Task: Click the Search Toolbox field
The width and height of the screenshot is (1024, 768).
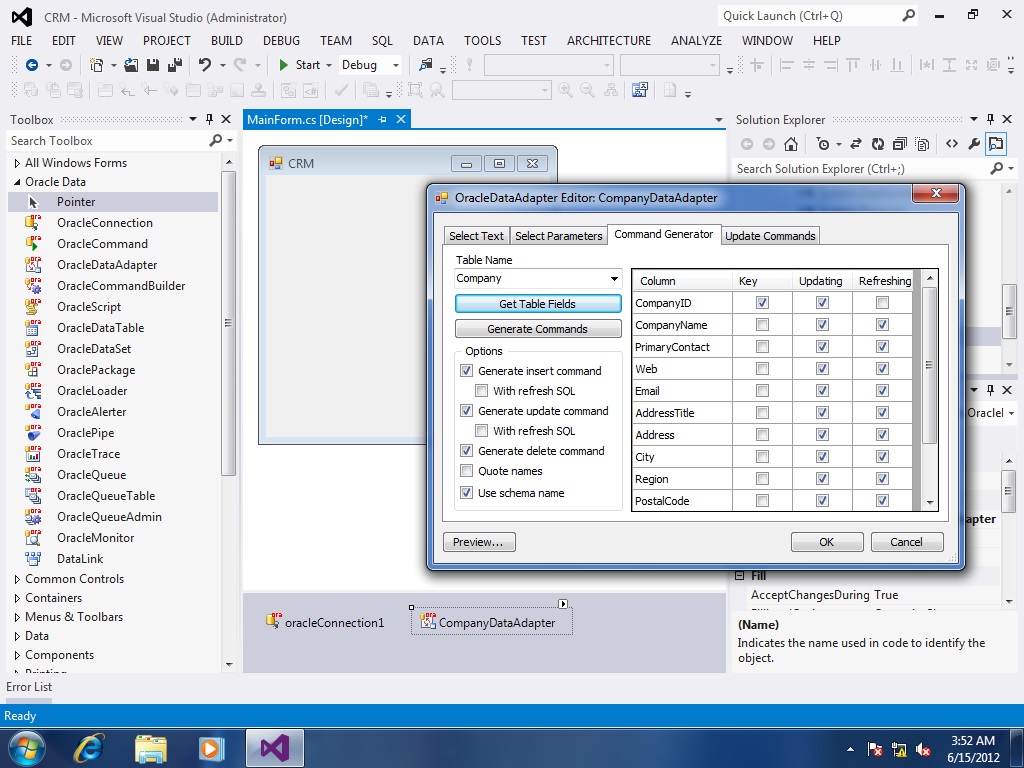Action: 108,141
